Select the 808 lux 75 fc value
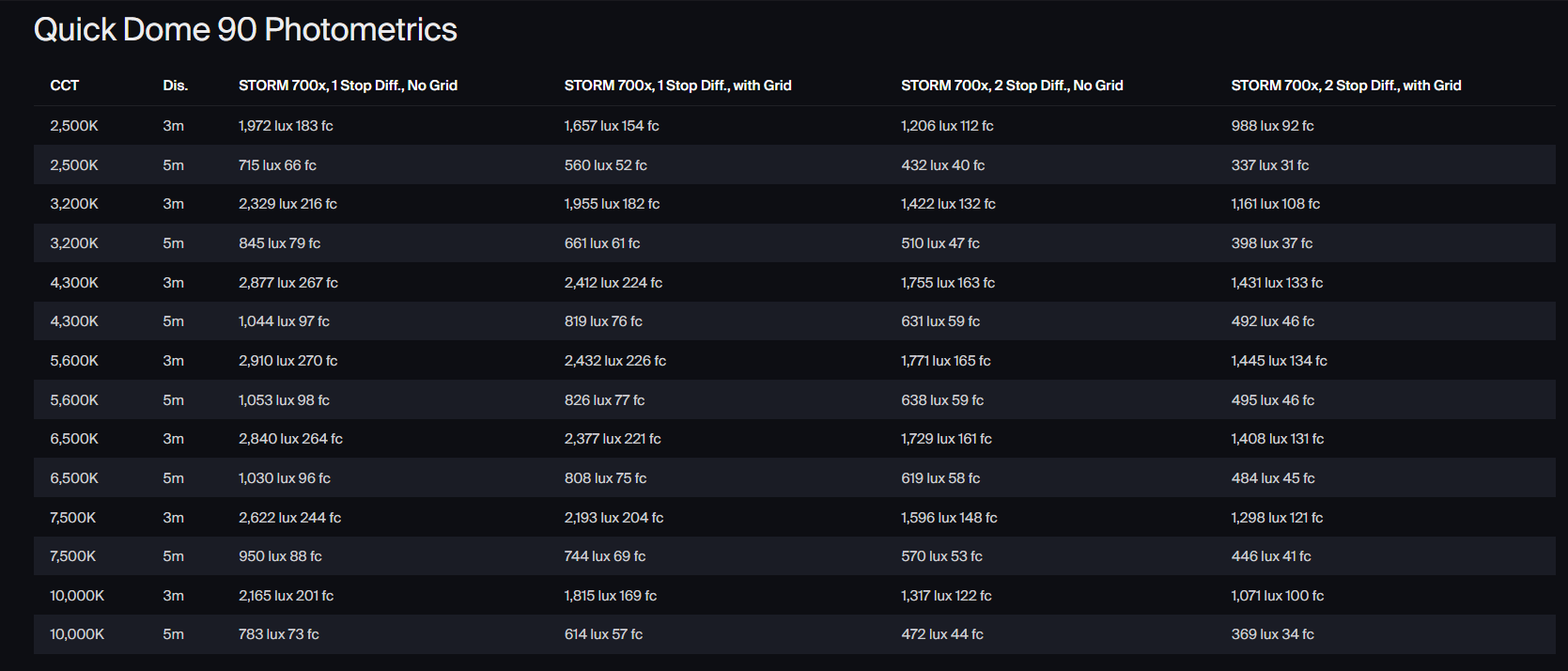The width and height of the screenshot is (1568, 671). pos(605,478)
